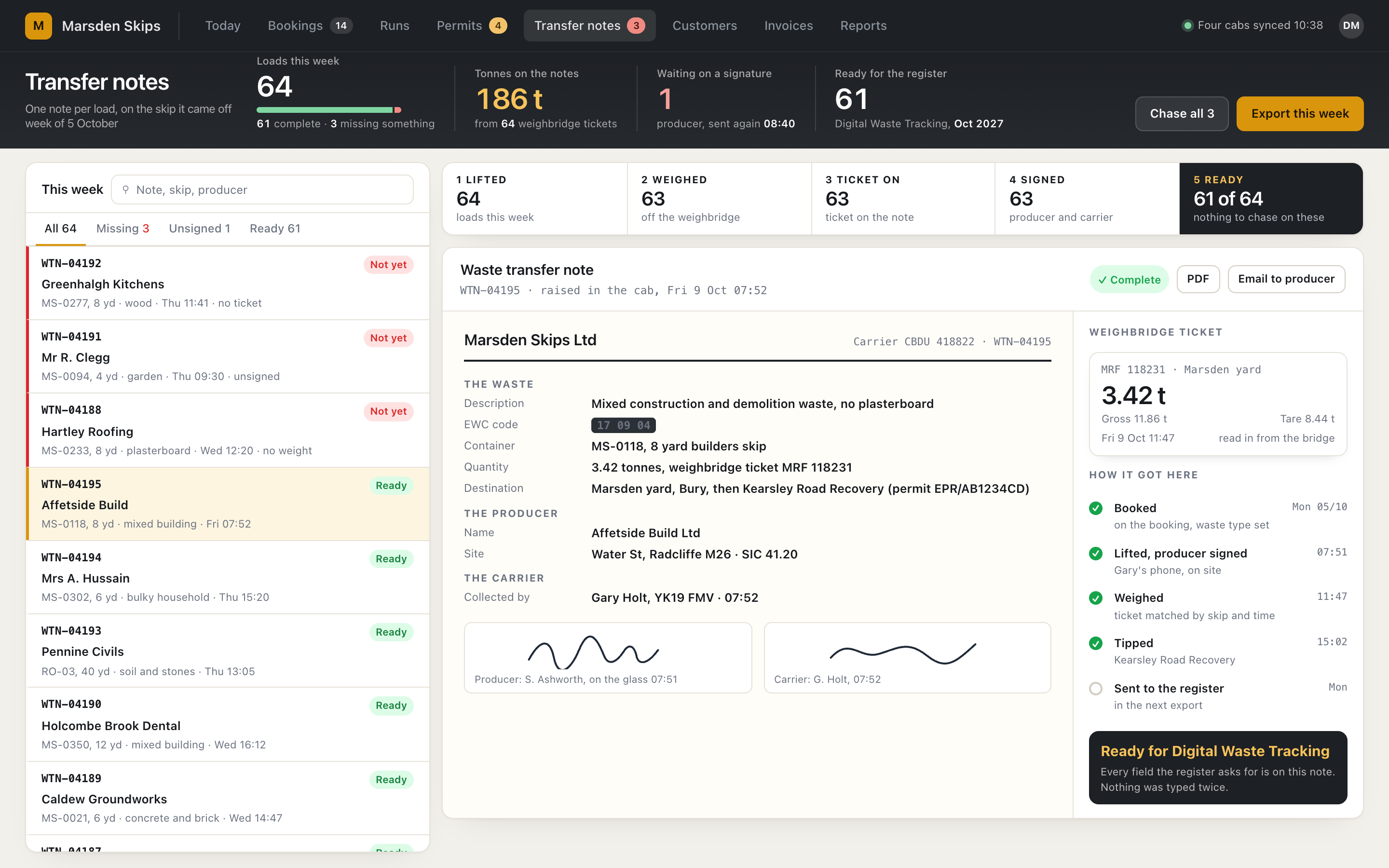Go to the Runs tab
The image size is (1389, 868).
pyautogui.click(x=395, y=26)
